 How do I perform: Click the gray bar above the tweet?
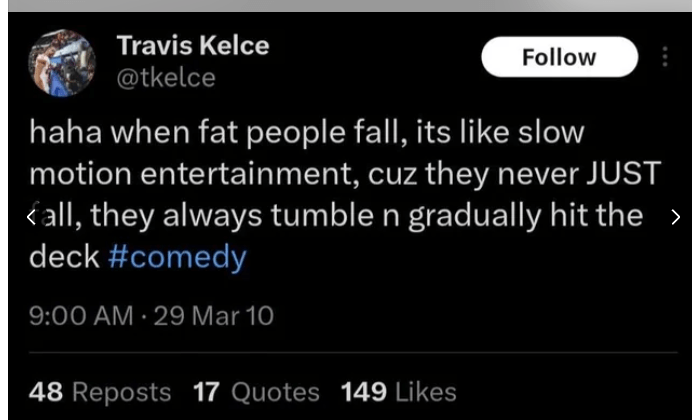point(346,5)
